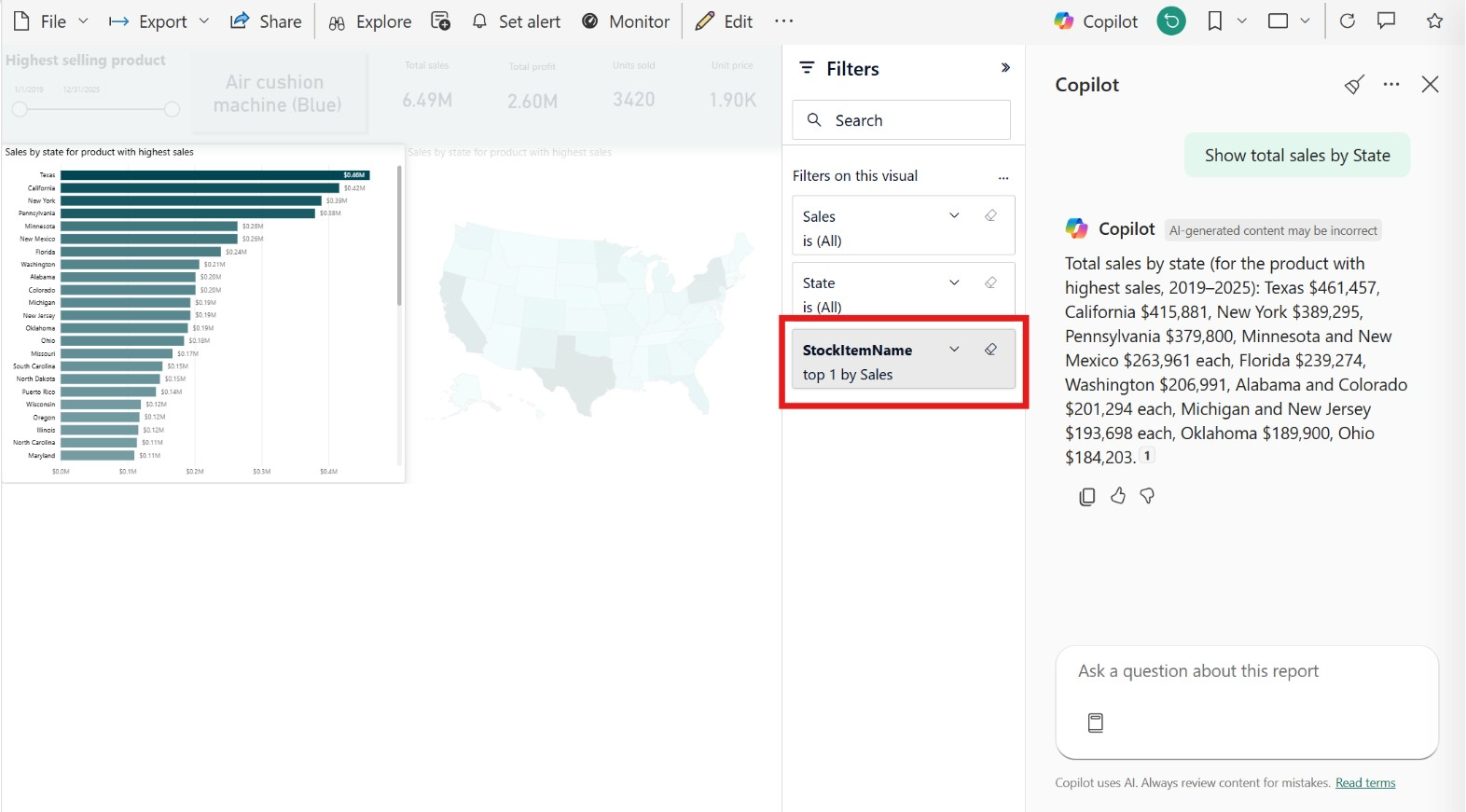This screenshot has height=812, width=1466.
Task: Close the Copilot pane
Action: click(x=1431, y=85)
